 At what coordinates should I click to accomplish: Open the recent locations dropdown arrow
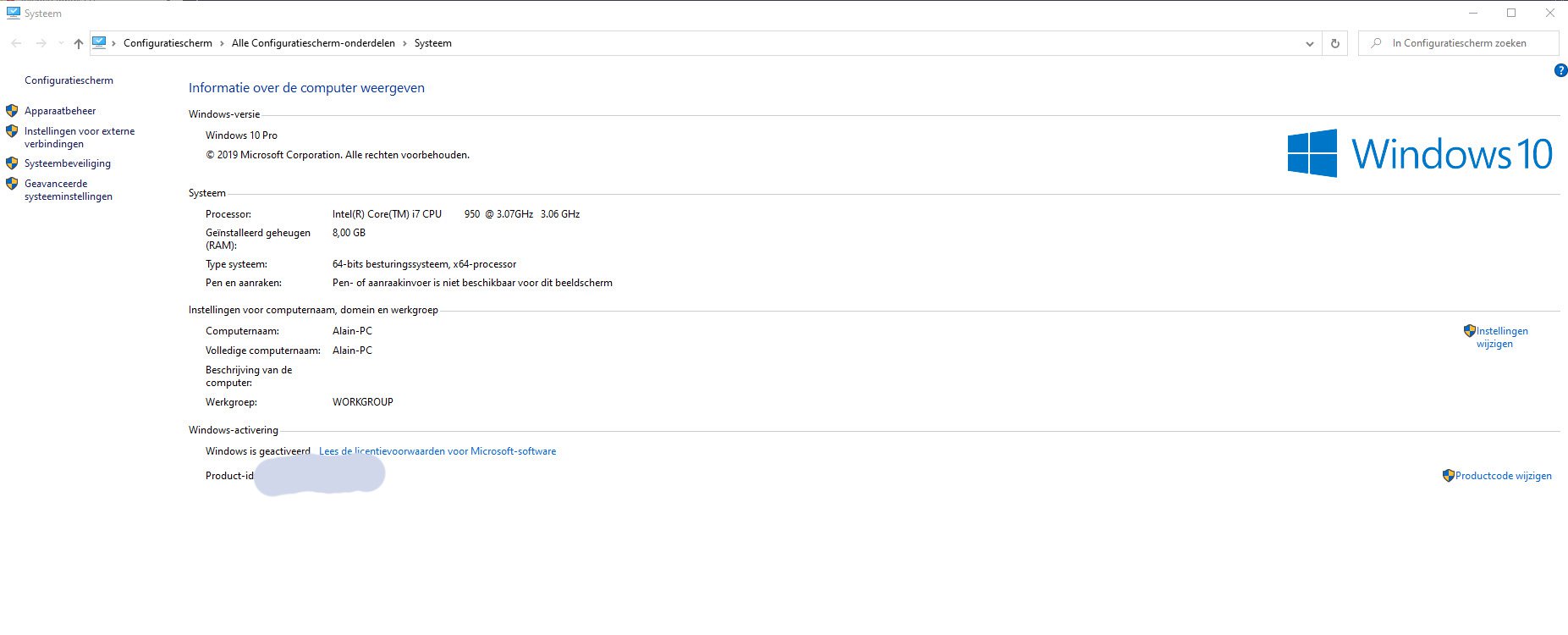[61, 43]
